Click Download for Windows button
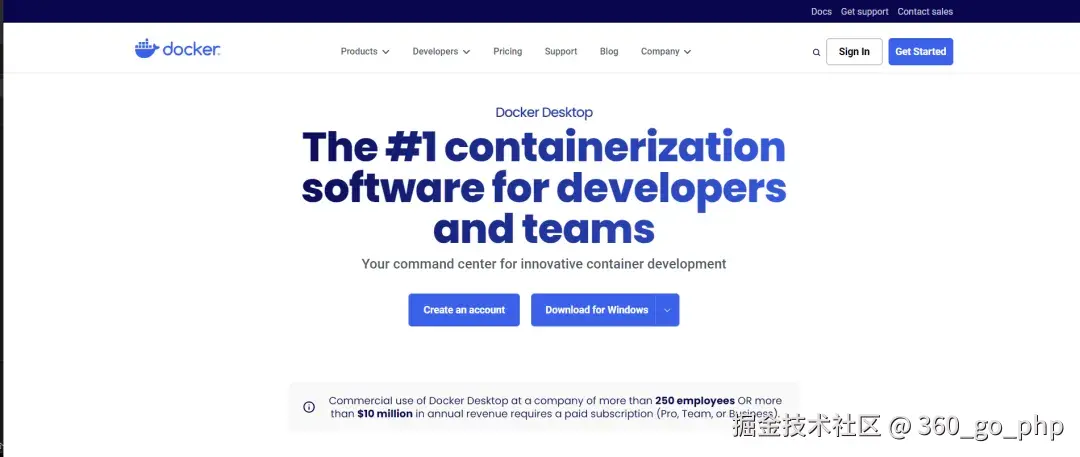 pos(594,310)
